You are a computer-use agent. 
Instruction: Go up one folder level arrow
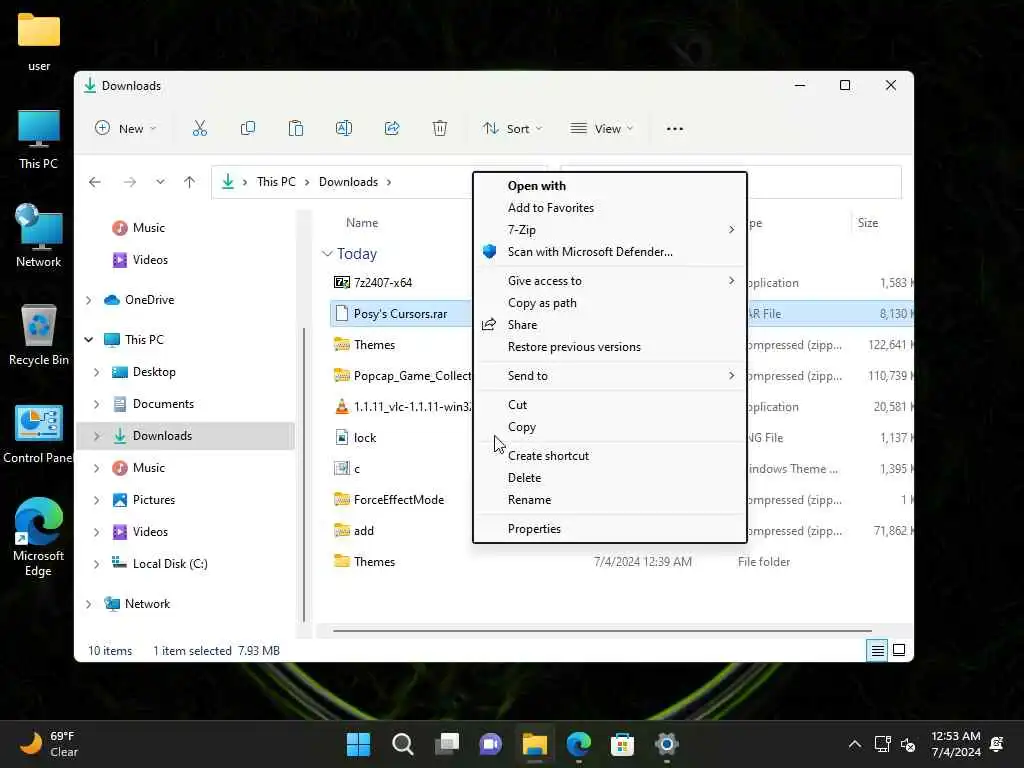click(189, 182)
